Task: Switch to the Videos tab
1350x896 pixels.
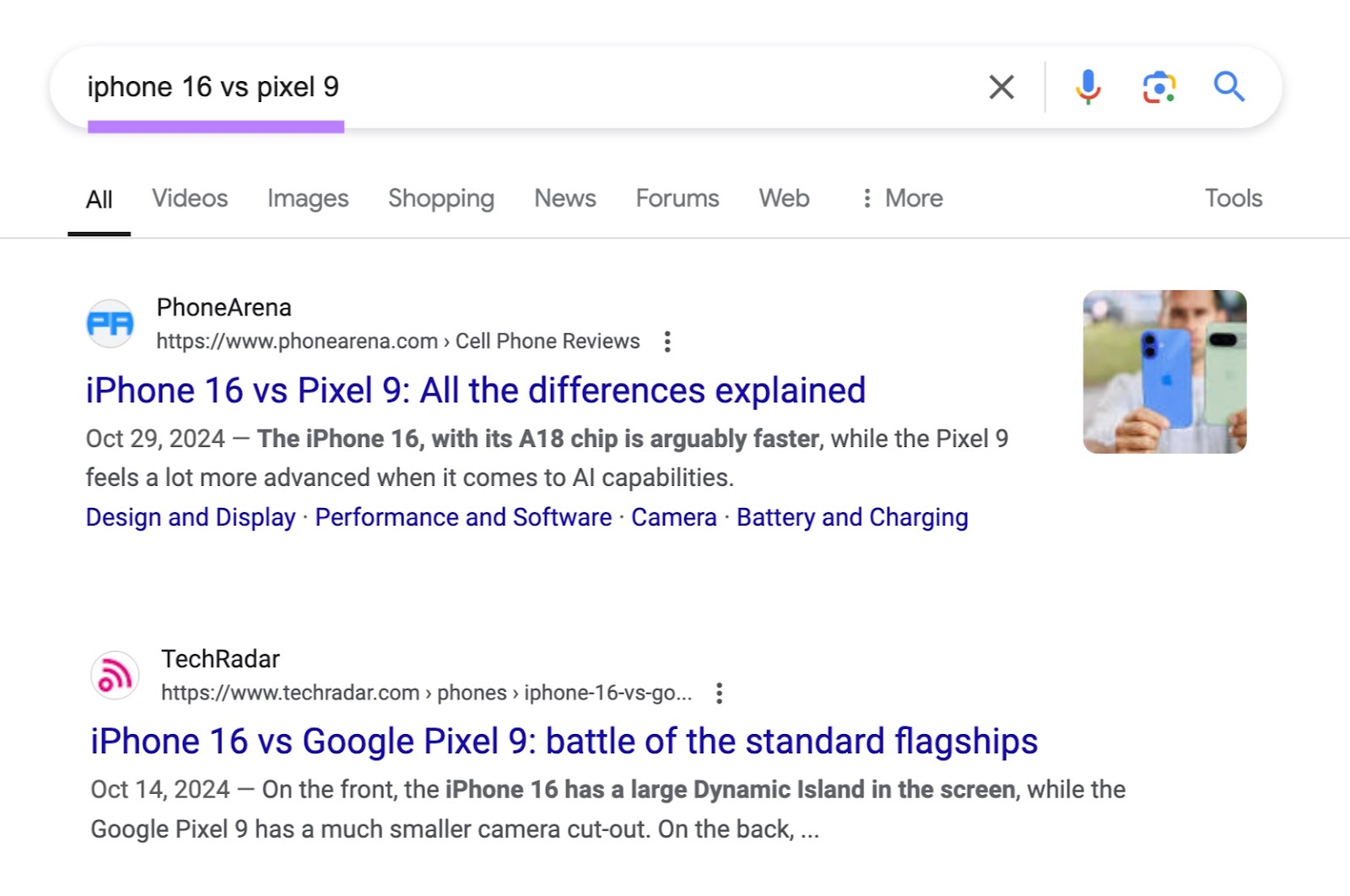Action: click(x=190, y=198)
